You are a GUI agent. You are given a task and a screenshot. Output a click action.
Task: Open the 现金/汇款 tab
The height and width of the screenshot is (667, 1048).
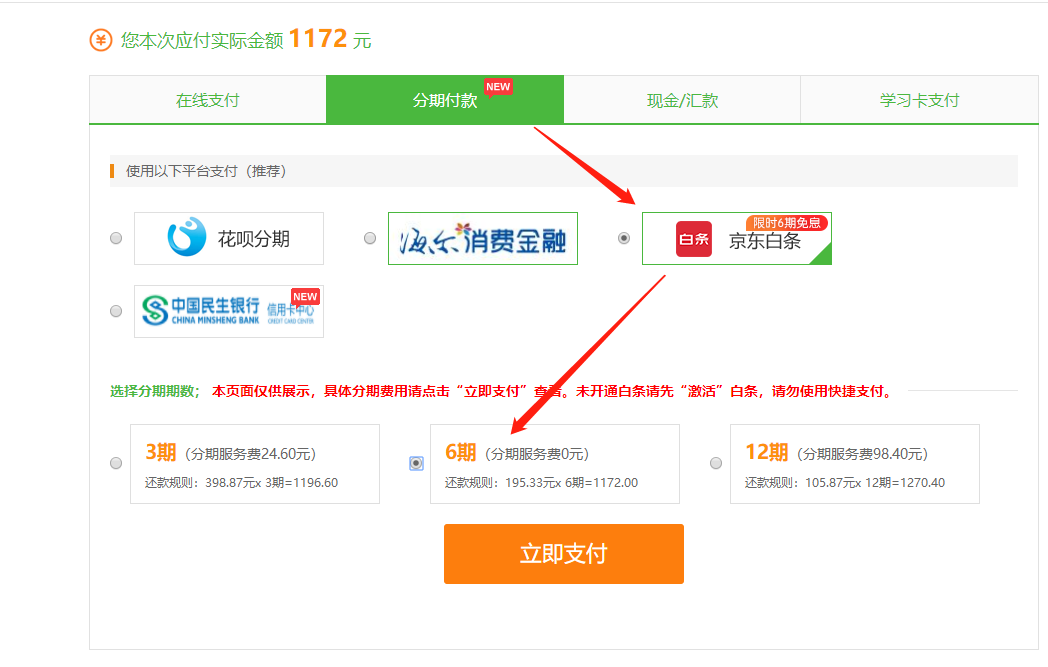coord(682,100)
